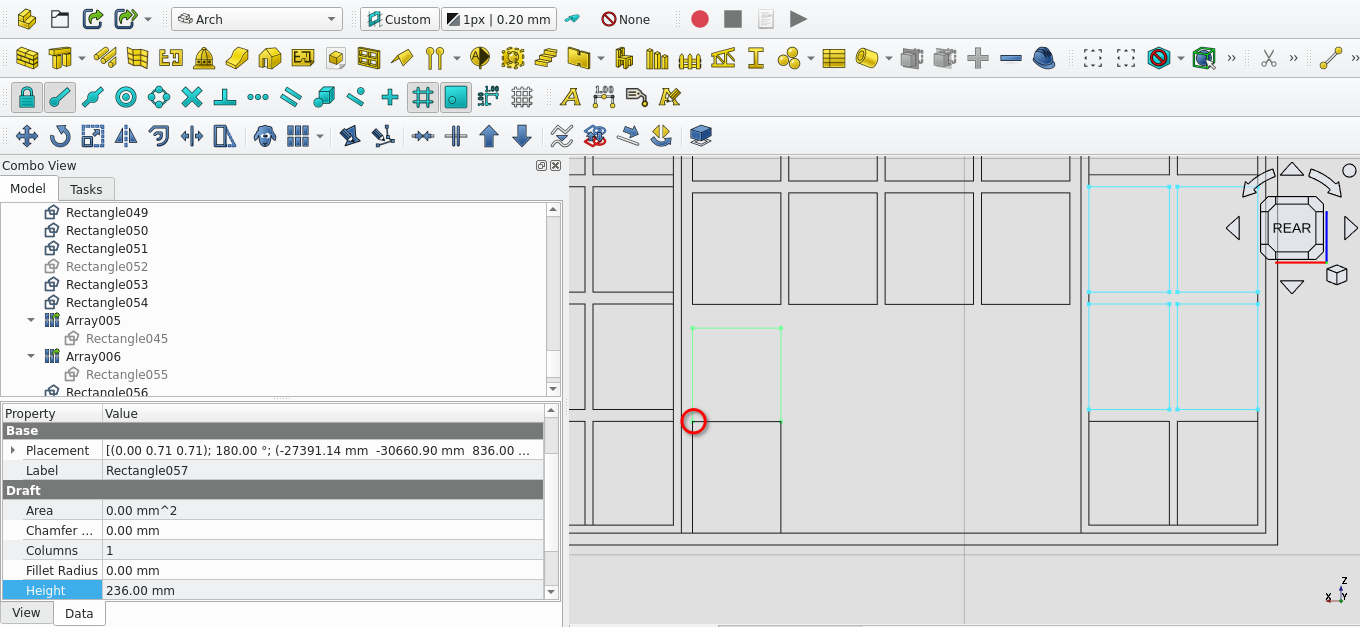Collapse the Array005 tree item

click(x=31, y=321)
